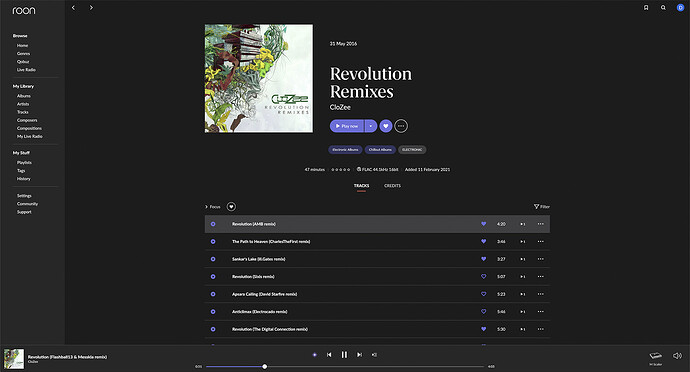The height and width of the screenshot is (372, 690).
Task: Toggle the album favorite heart
Action: point(386,126)
